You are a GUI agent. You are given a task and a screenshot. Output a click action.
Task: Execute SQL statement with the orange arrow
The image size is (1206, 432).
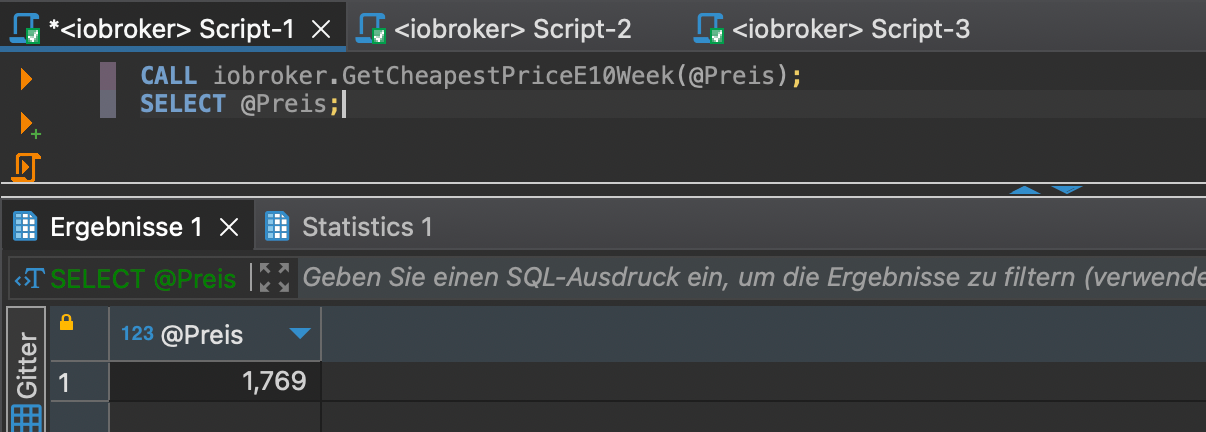coord(27,78)
